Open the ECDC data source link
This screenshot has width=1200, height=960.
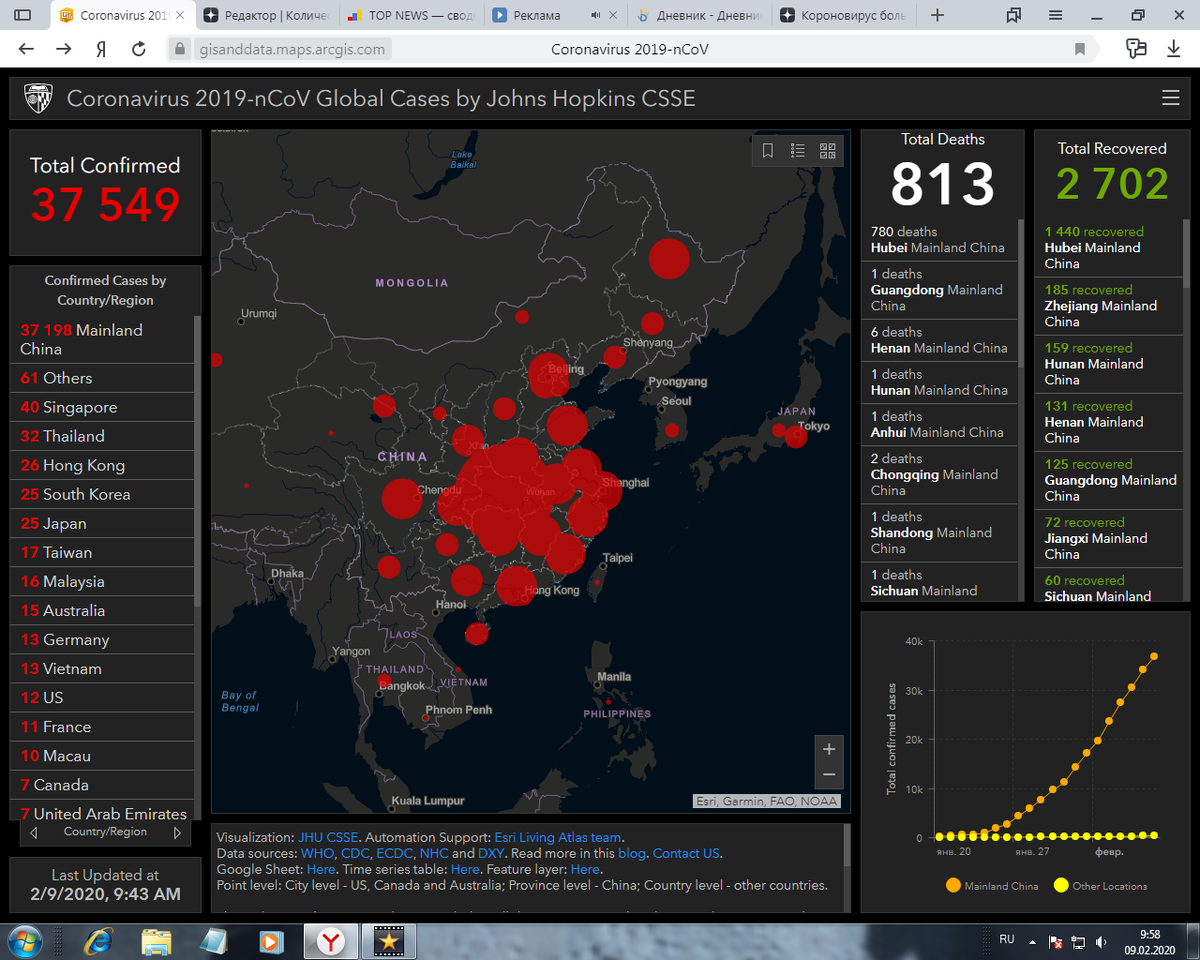395,854
